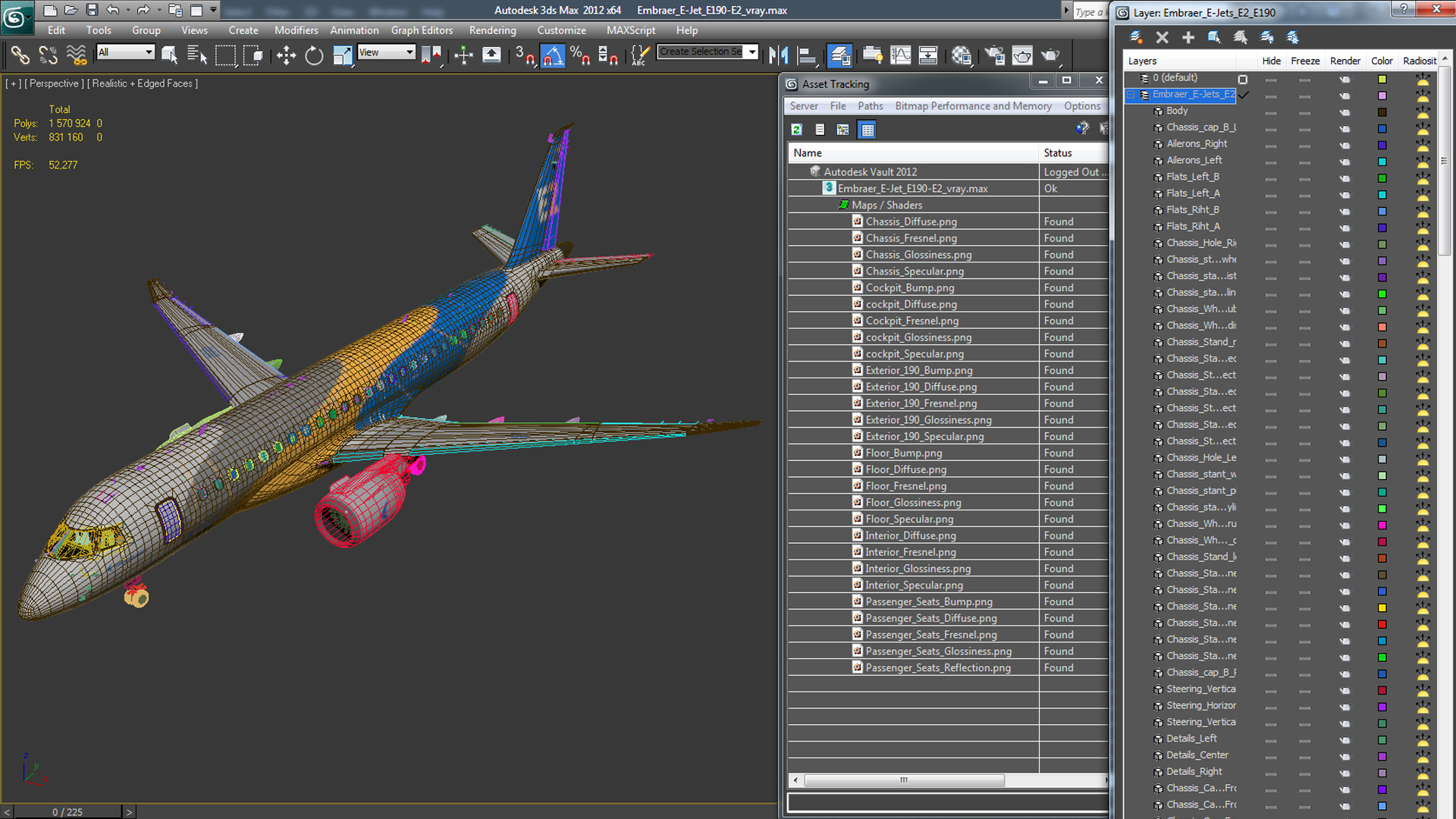The height and width of the screenshot is (819, 1456).
Task: Click the Layers column header
Action: click(x=1179, y=61)
